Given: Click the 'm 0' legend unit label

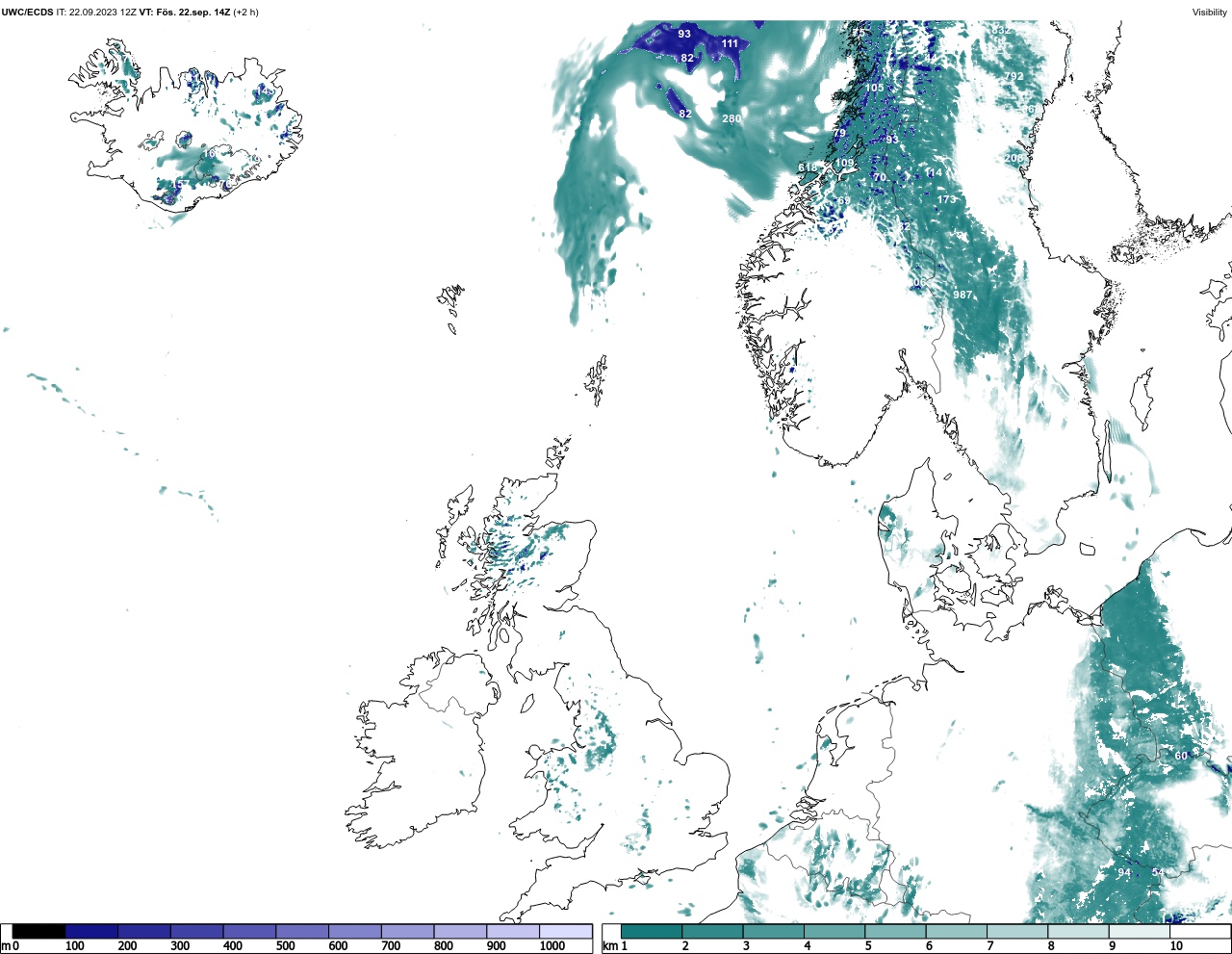Looking at the screenshot, I should click(11, 946).
